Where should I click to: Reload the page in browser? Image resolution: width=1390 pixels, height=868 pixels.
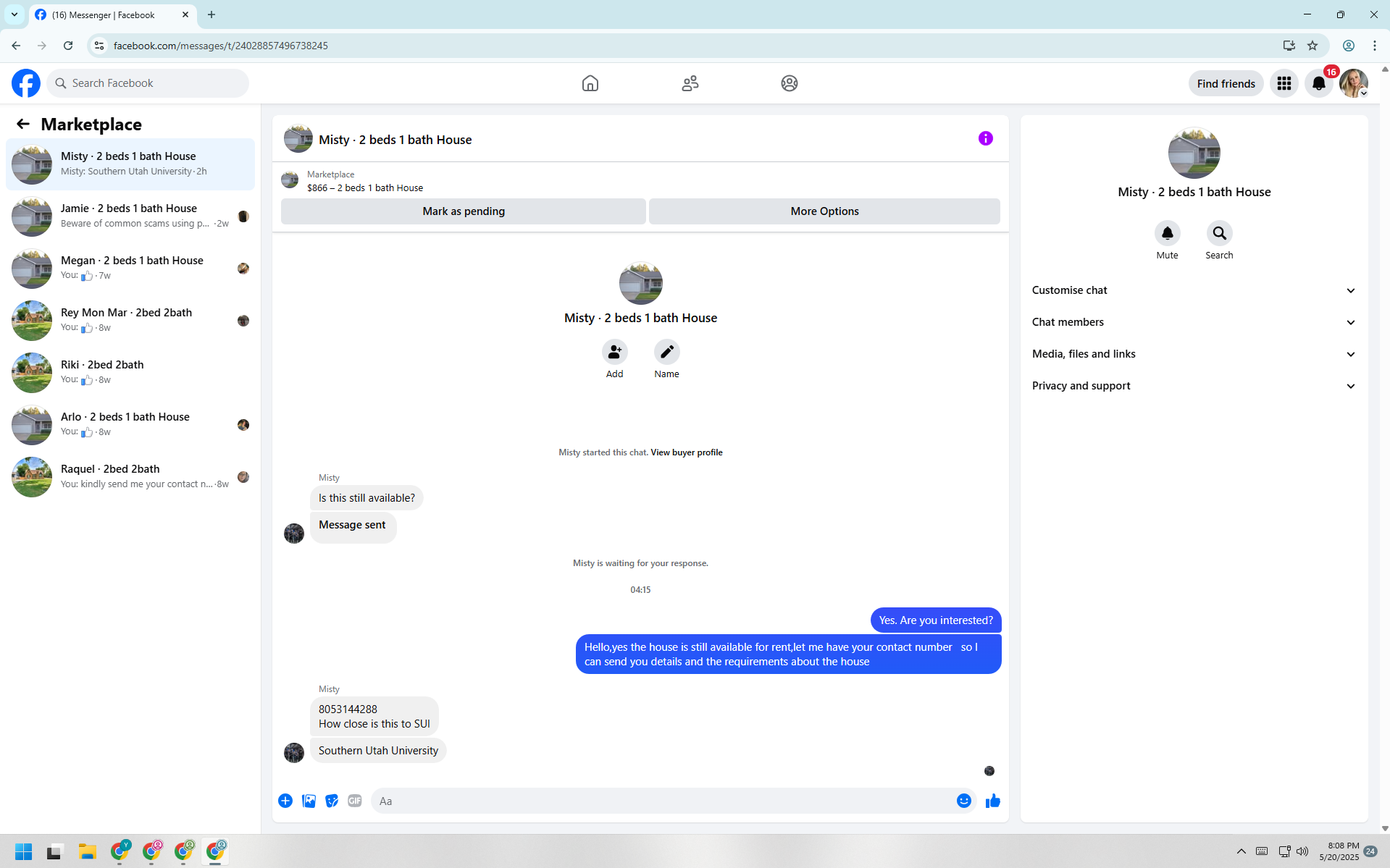point(68,46)
